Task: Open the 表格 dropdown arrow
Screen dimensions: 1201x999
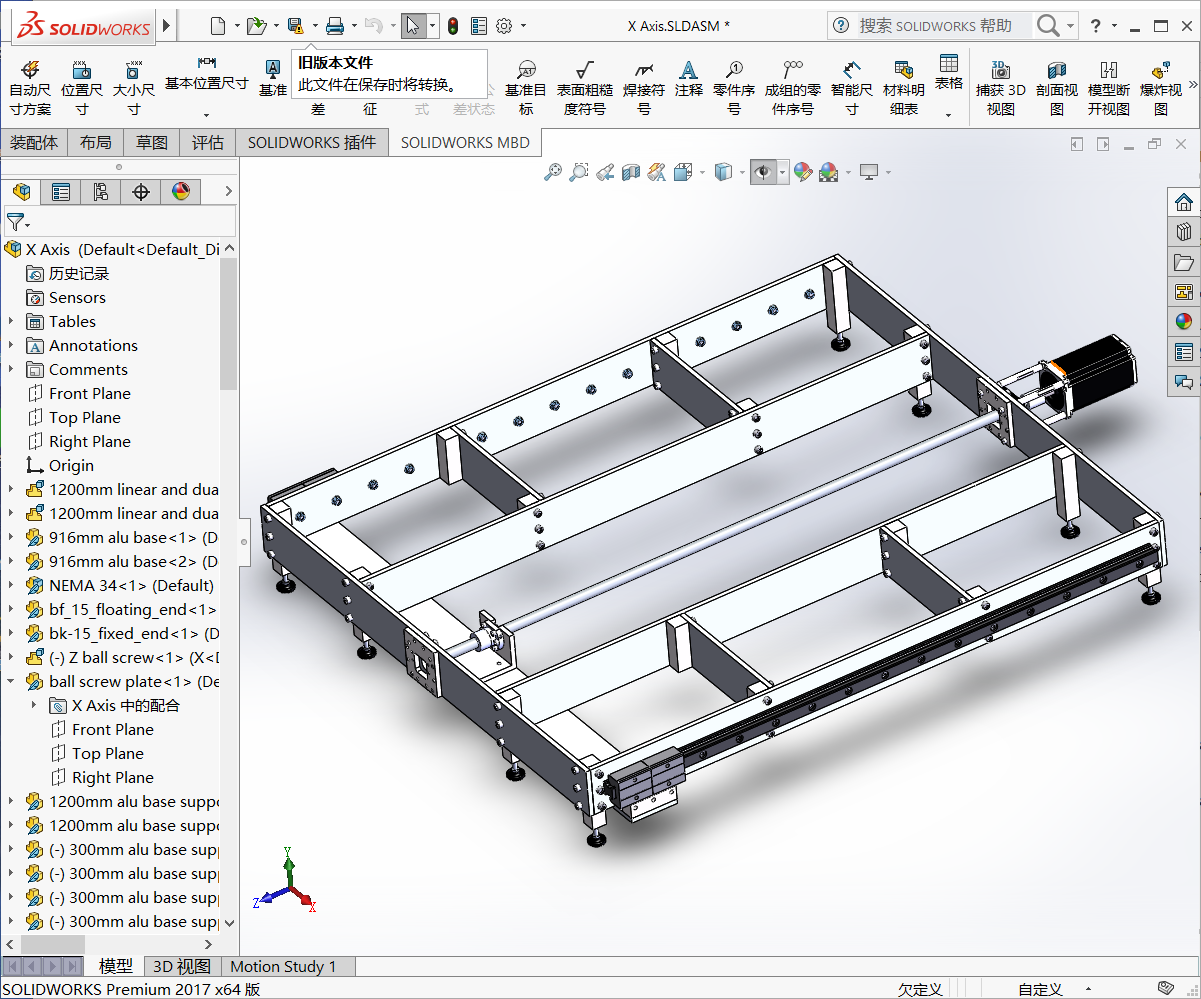Action: pyautogui.click(x=949, y=115)
